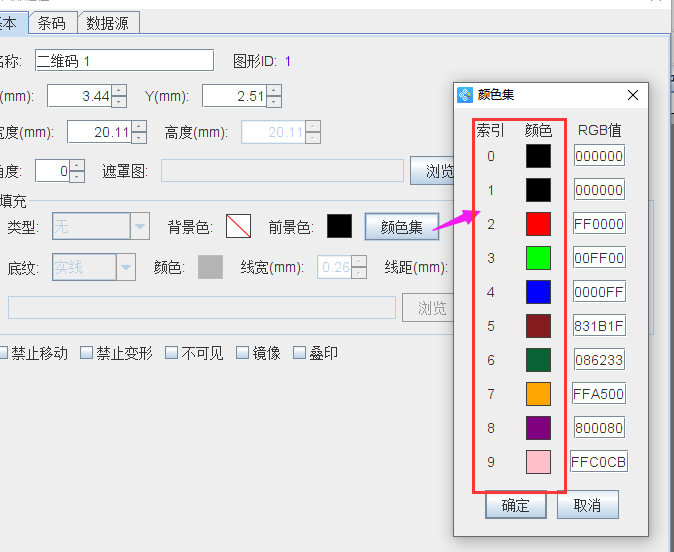Select the blue swatch at index 4
Screen dimensions: 674x552
tap(538, 291)
